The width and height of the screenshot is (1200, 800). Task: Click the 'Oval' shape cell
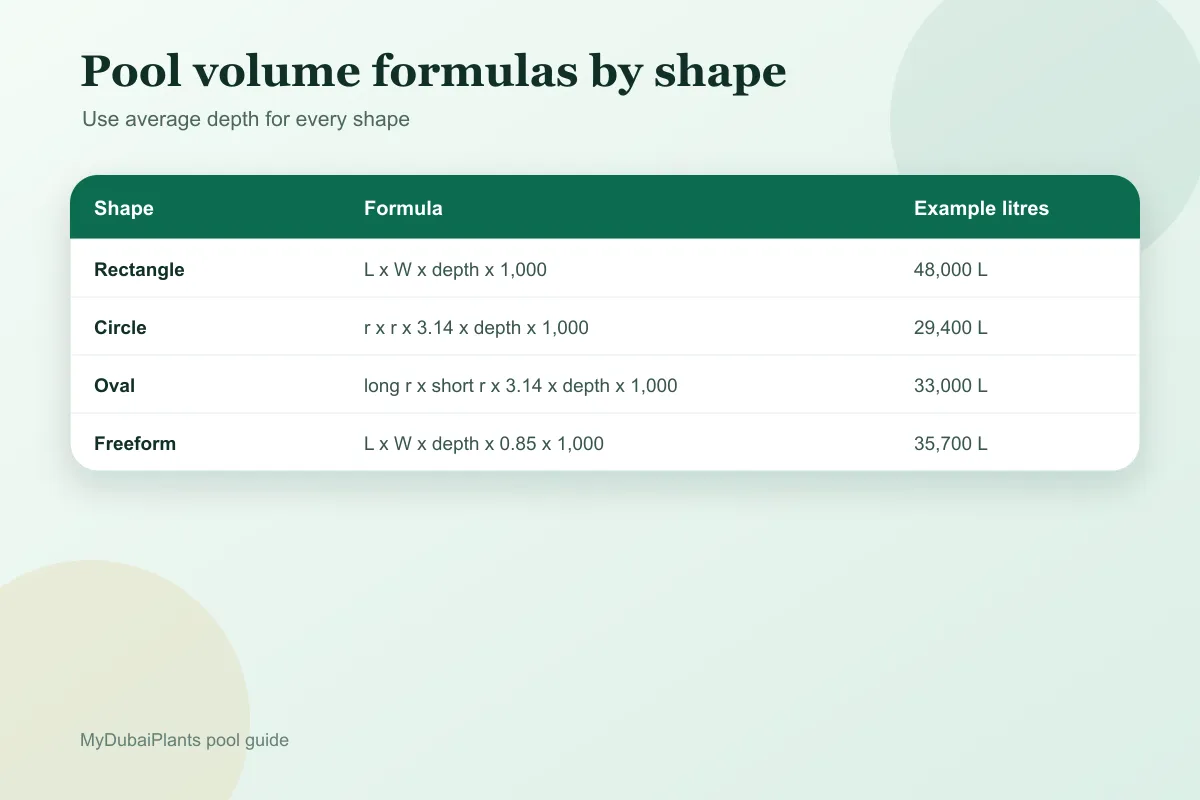tap(114, 385)
